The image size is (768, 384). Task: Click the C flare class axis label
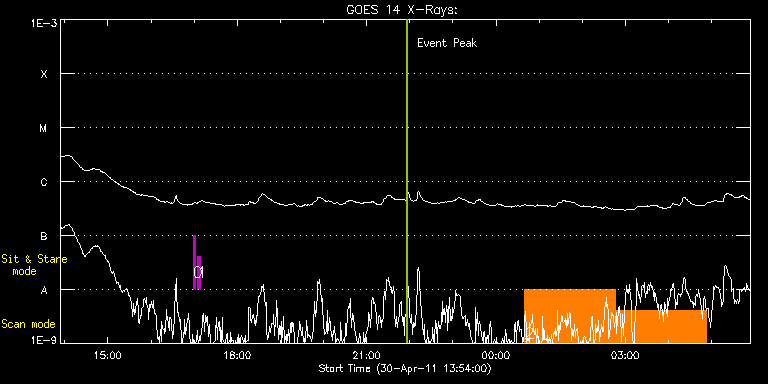tap(44, 182)
